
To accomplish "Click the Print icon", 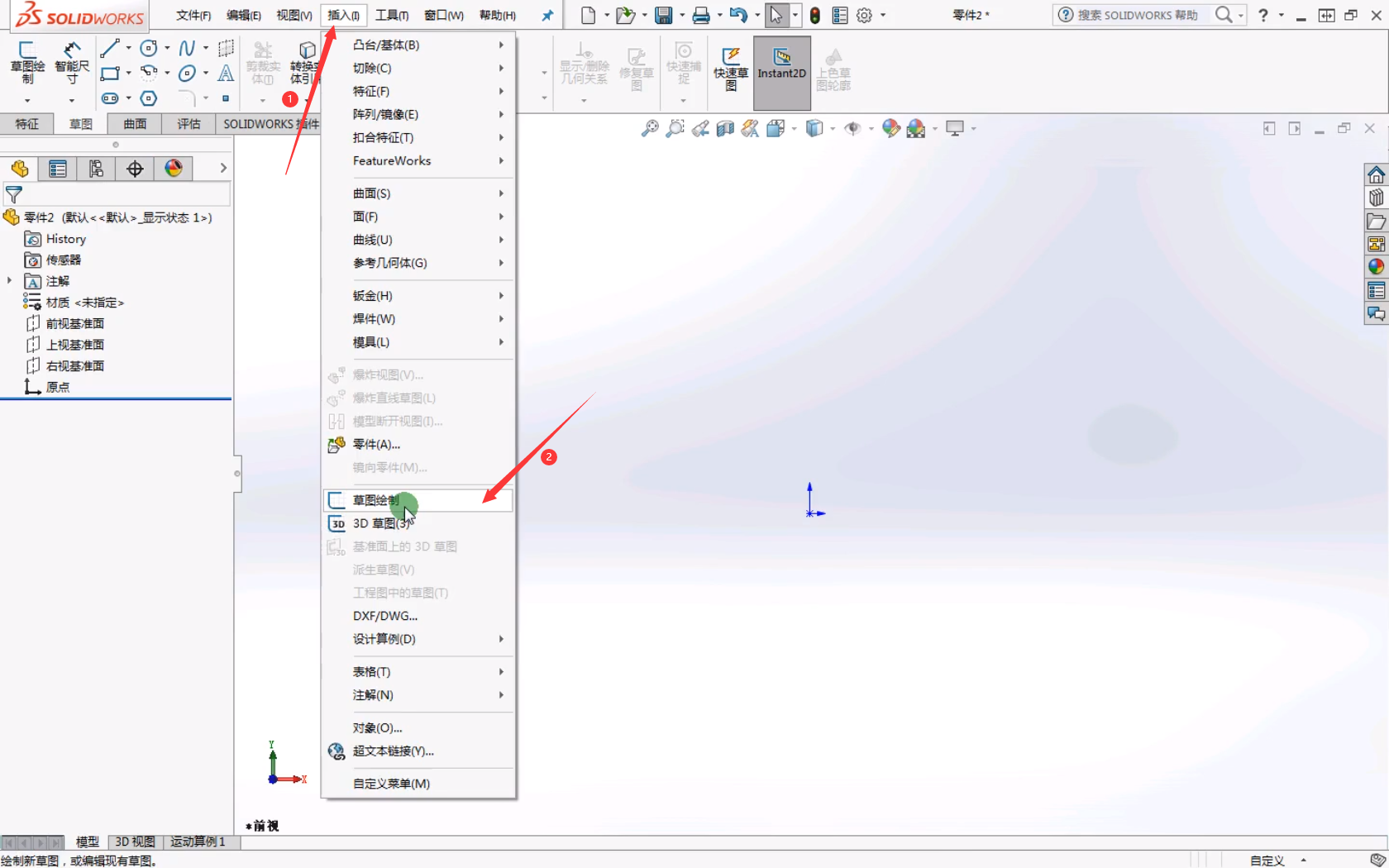I will tap(701, 15).
